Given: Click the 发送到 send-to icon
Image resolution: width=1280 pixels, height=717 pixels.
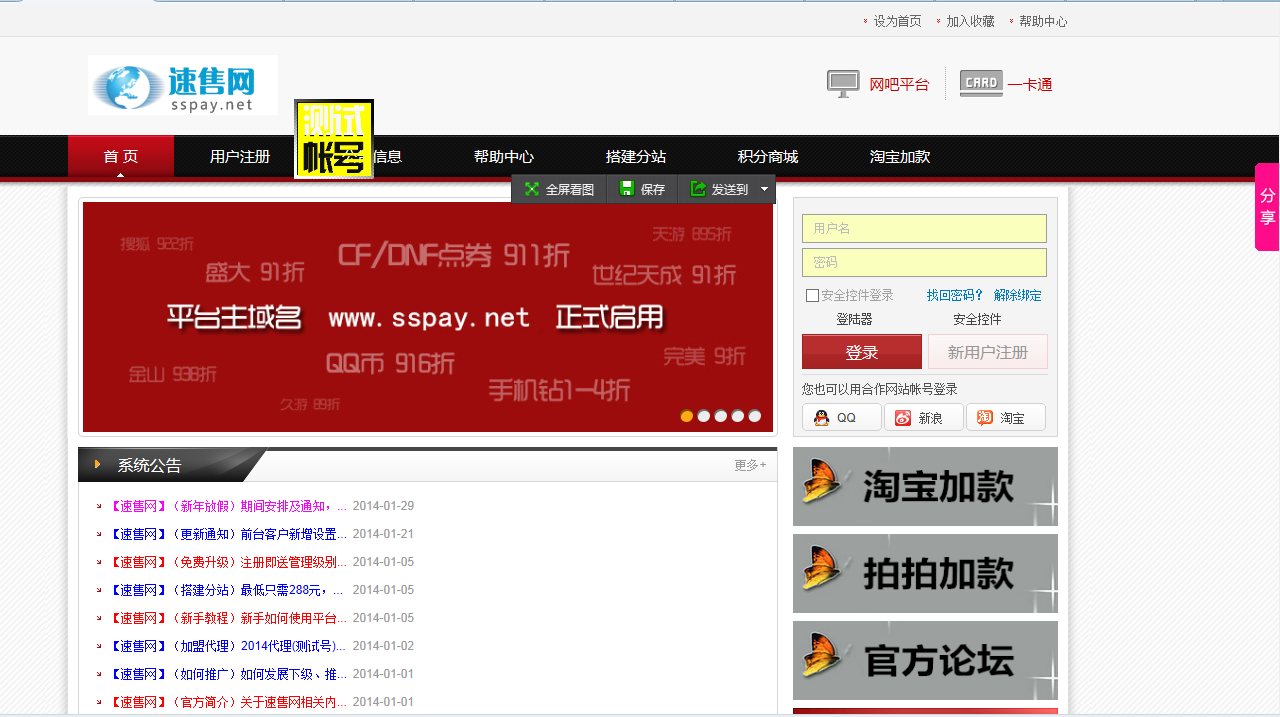Looking at the screenshot, I should pyautogui.click(x=697, y=189).
